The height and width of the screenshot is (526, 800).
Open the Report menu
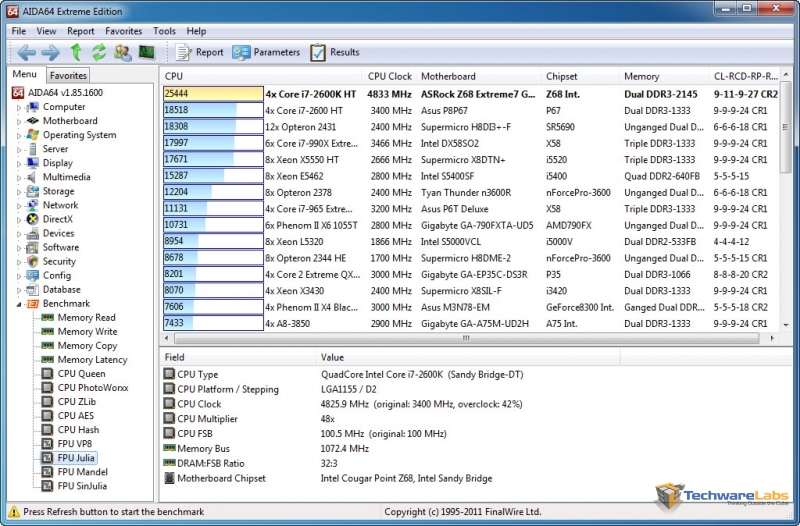[x=81, y=31]
